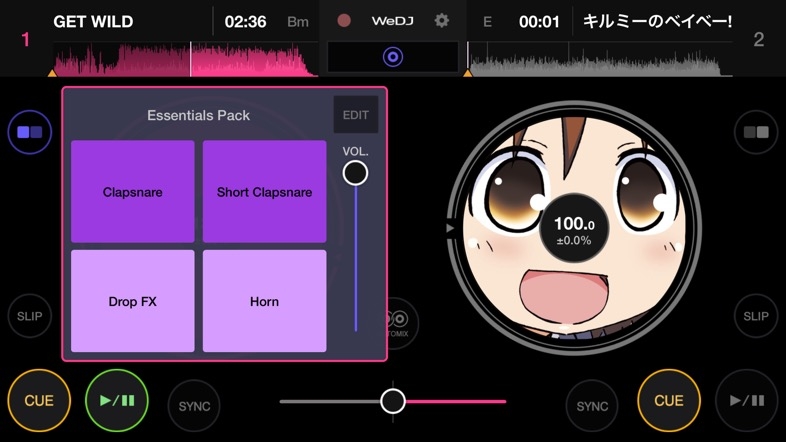Click the Bm key label
786x442 pixels.
(x=298, y=22)
